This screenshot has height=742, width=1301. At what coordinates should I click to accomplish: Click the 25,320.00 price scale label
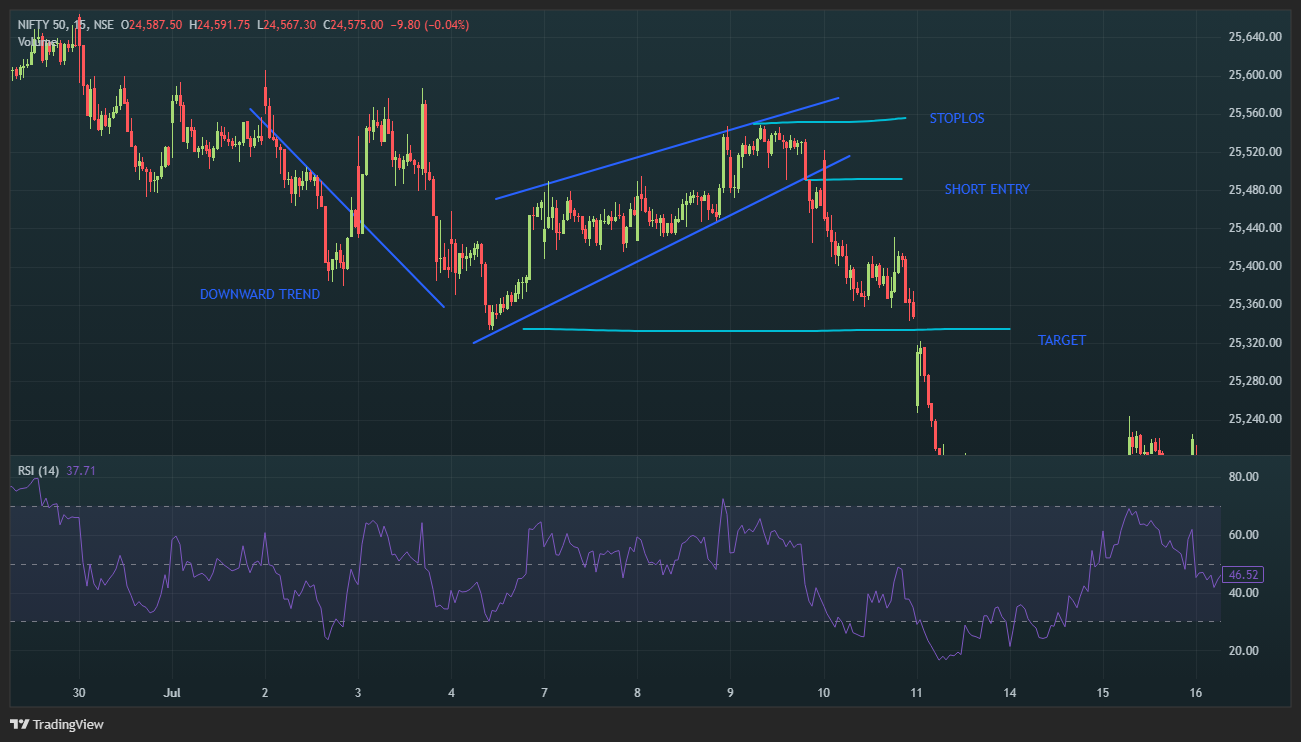point(1254,343)
